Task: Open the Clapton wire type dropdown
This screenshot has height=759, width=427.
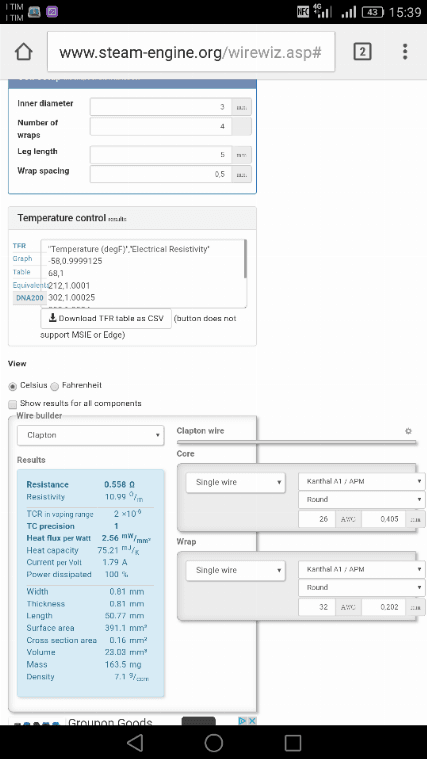Action: (x=91, y=435)
